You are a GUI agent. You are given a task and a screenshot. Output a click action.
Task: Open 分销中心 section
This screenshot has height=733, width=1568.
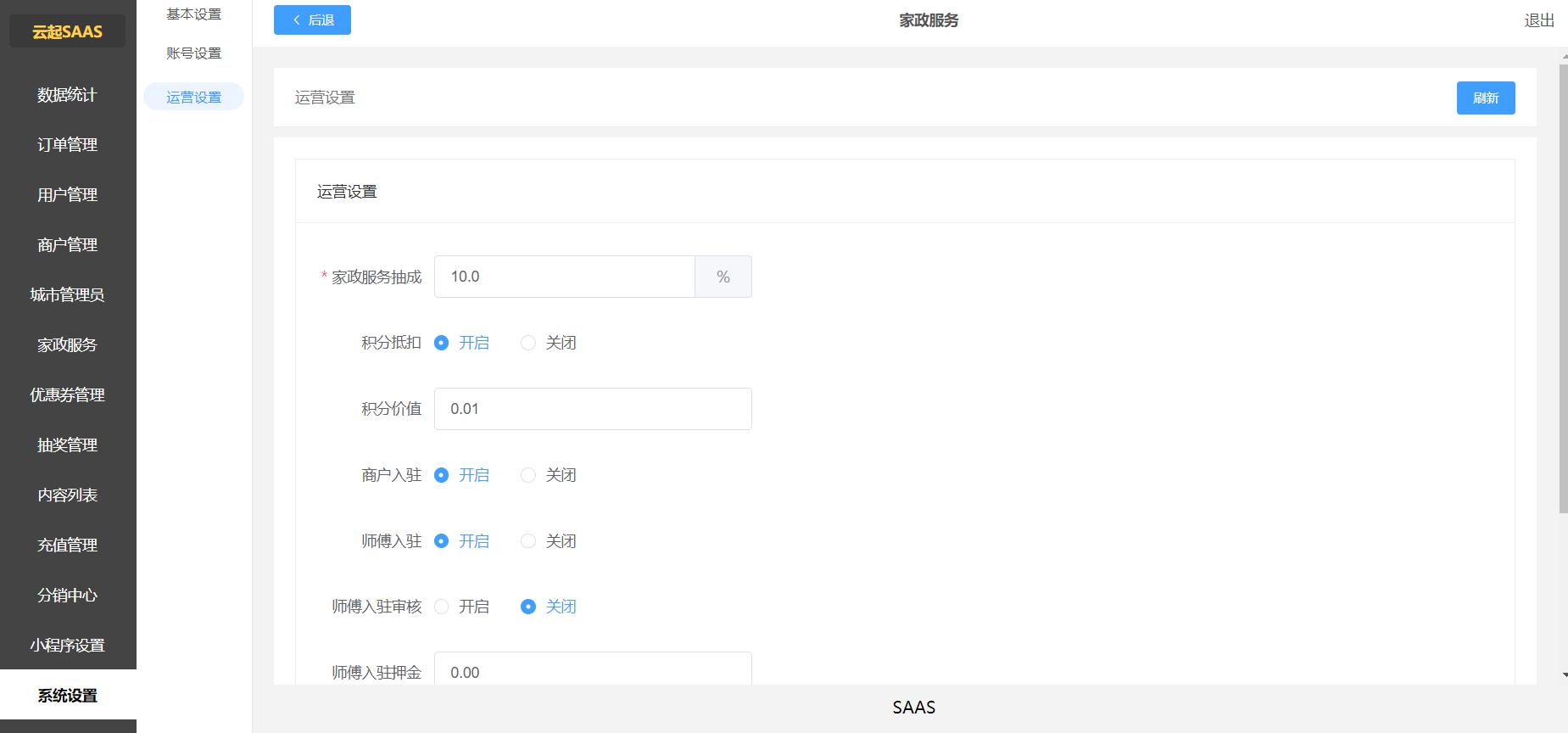pyautogui.click(x=68, y=596)
